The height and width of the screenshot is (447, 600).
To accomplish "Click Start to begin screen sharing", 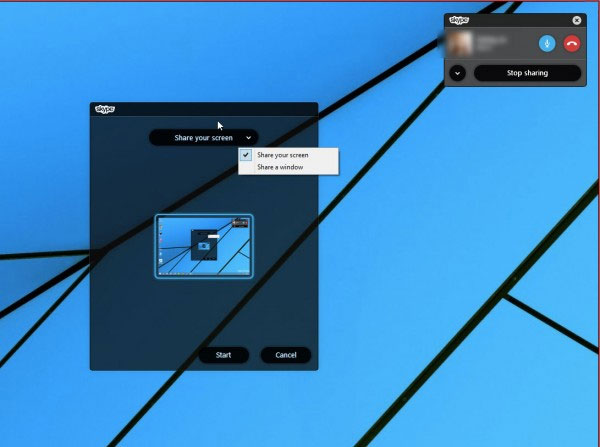I will [223, 355].
